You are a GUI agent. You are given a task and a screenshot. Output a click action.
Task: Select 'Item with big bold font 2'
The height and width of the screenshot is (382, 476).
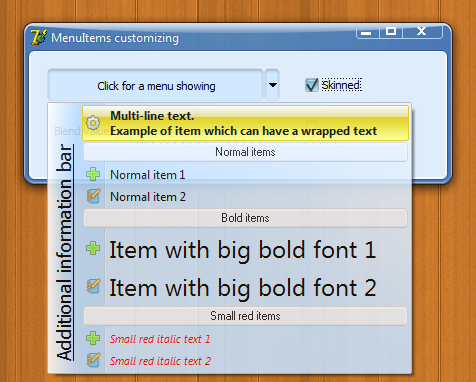(245, 287)
